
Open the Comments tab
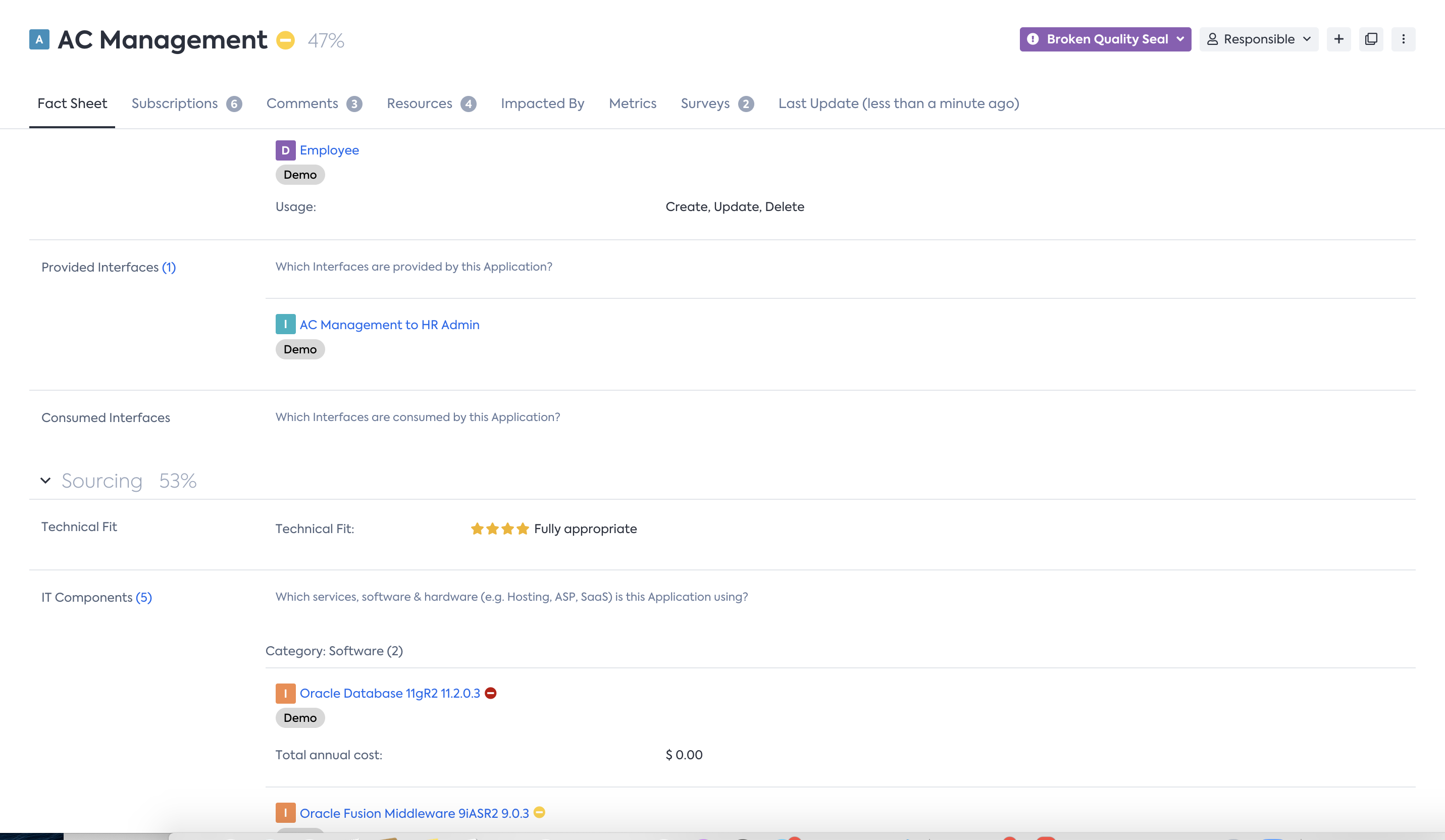coord(302,103)
